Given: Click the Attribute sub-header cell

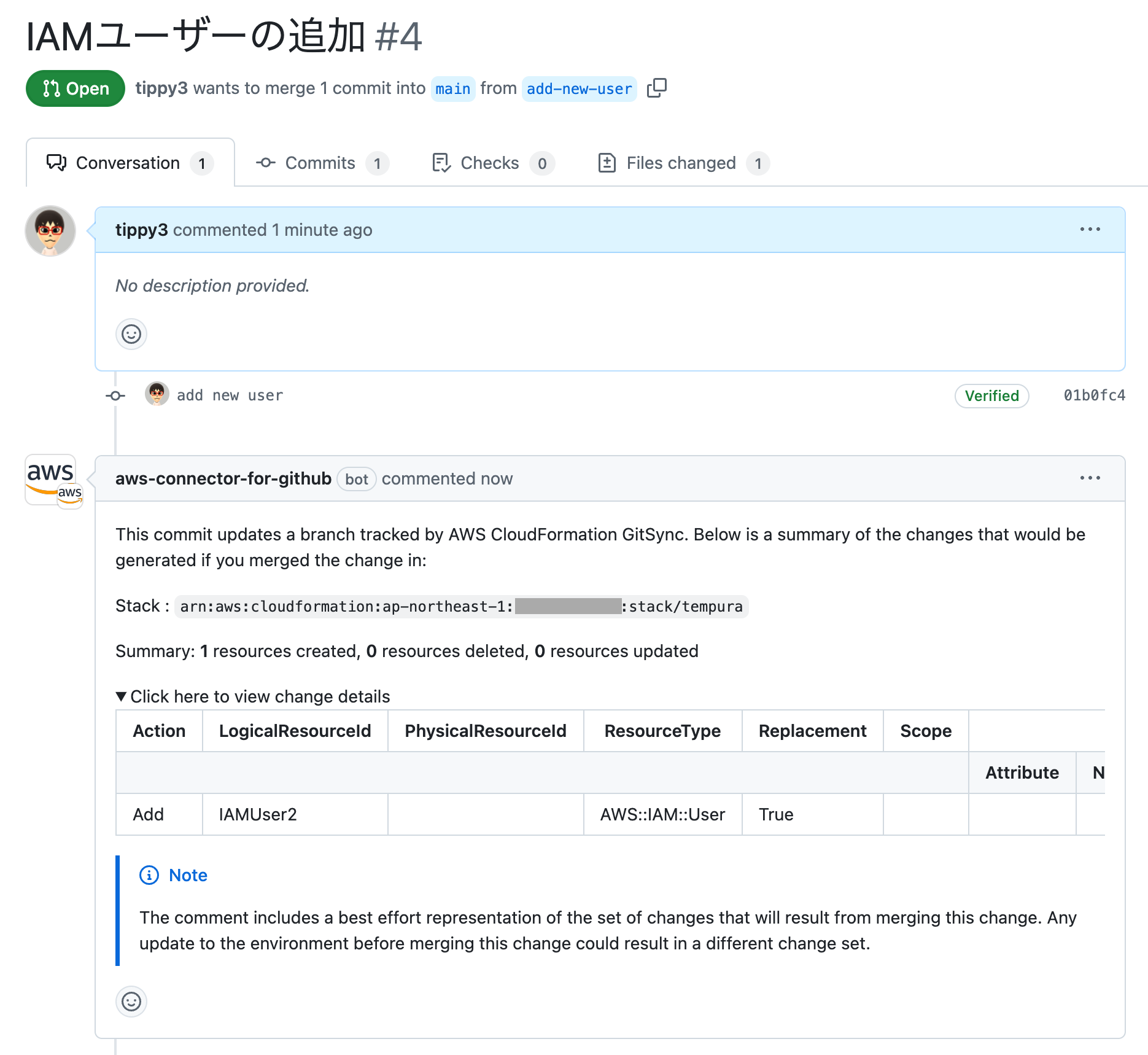Looking at the screenshot, I should pyautogui.click(x=1022, y=773).
